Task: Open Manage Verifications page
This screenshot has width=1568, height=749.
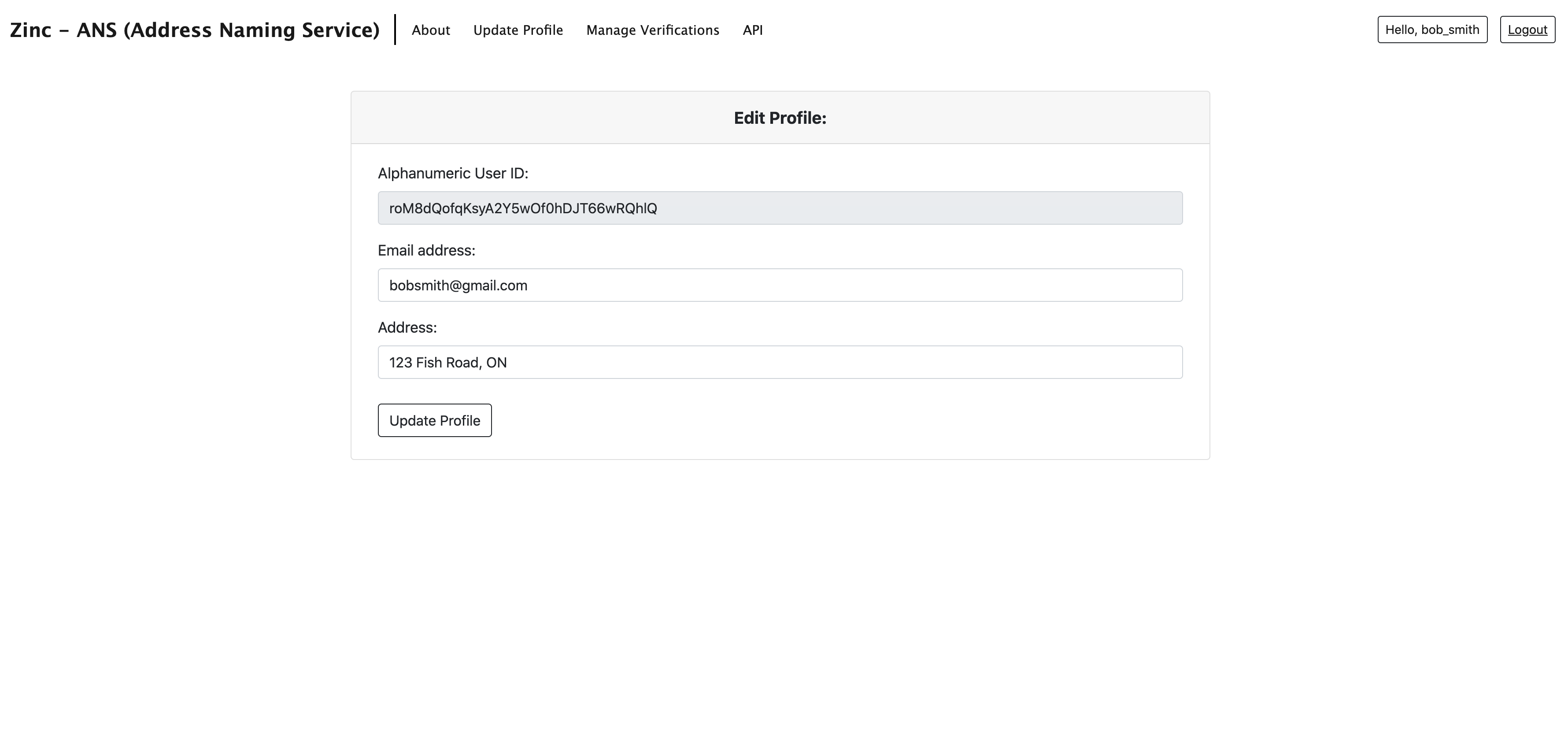Action: (x=652, y=30)
